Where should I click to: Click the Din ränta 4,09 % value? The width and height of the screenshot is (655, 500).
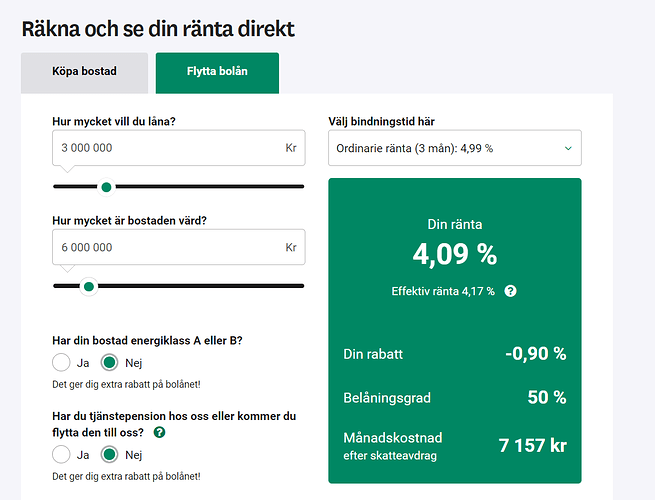pyautogui.click(x=454, y=254)
